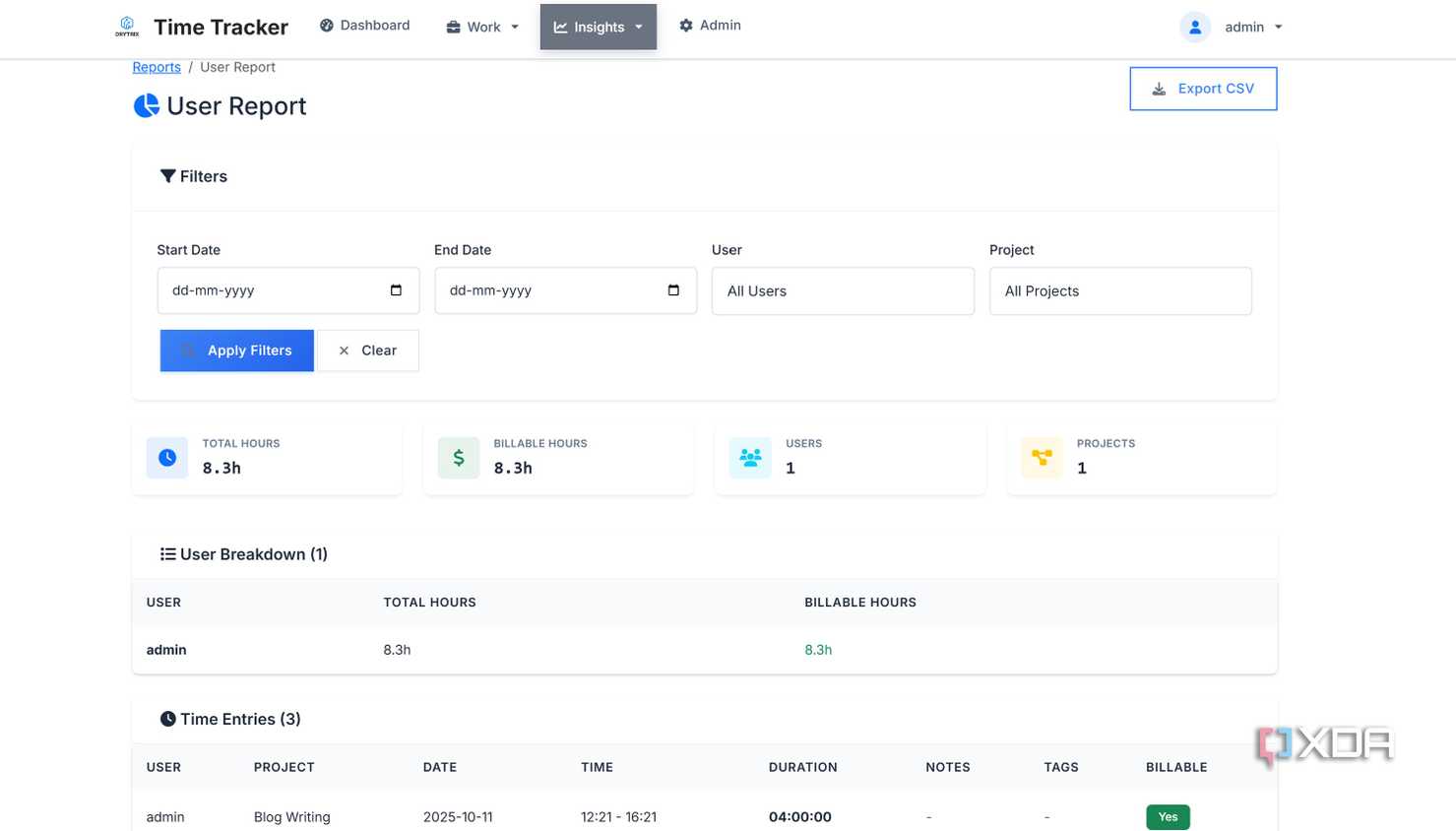Expand the Insights dropdown menu
This screenshot has height=831, width=1456.
pyautogui.click(x=599, y=27)
